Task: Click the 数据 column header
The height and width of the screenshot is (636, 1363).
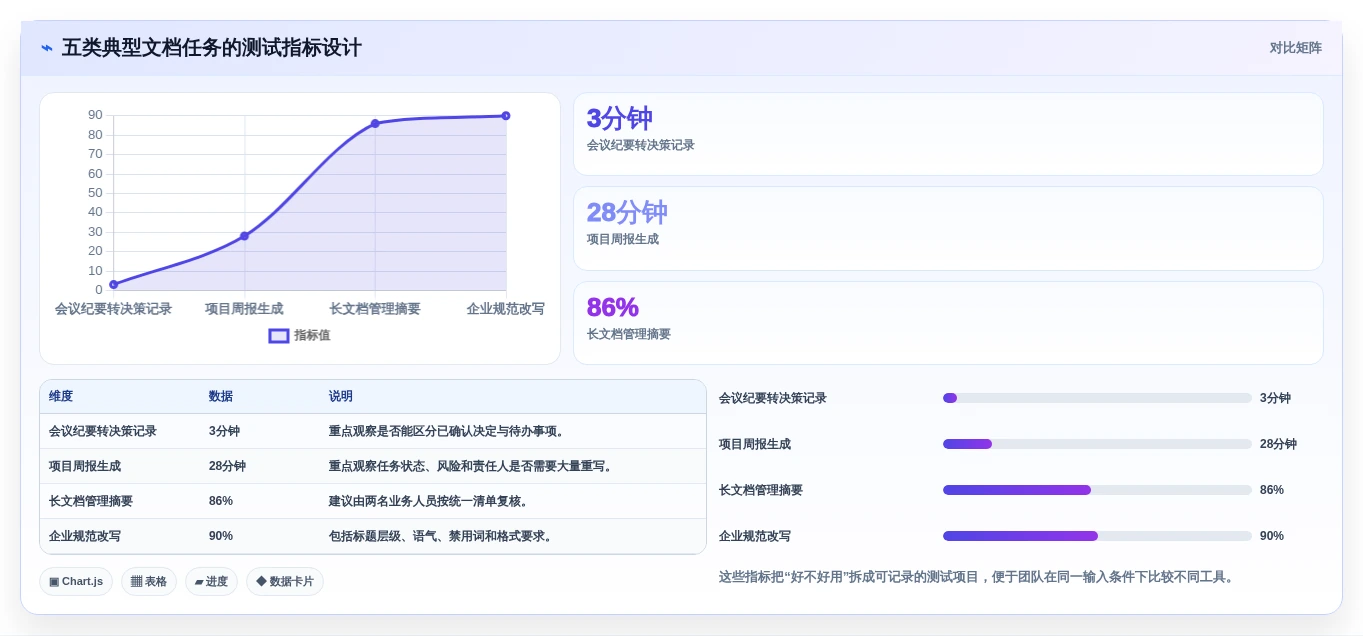Action: coord(221,397)
